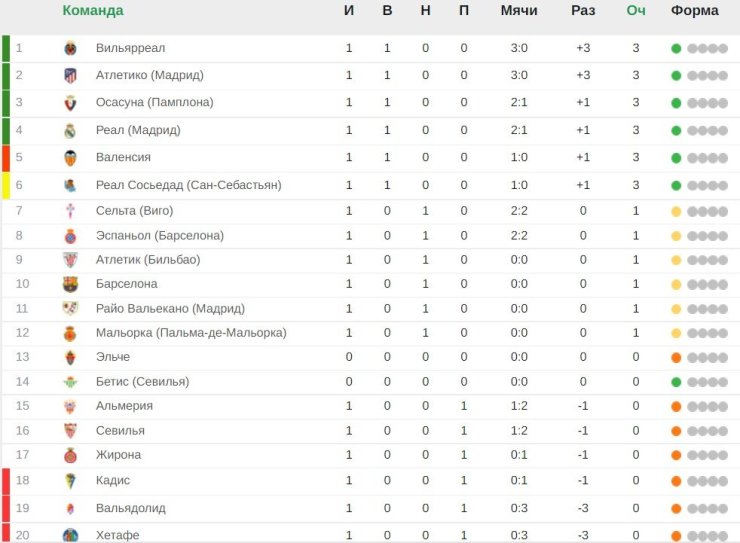
Task: Click the Atletico Madrid club crest
Action: pos(70,75)
